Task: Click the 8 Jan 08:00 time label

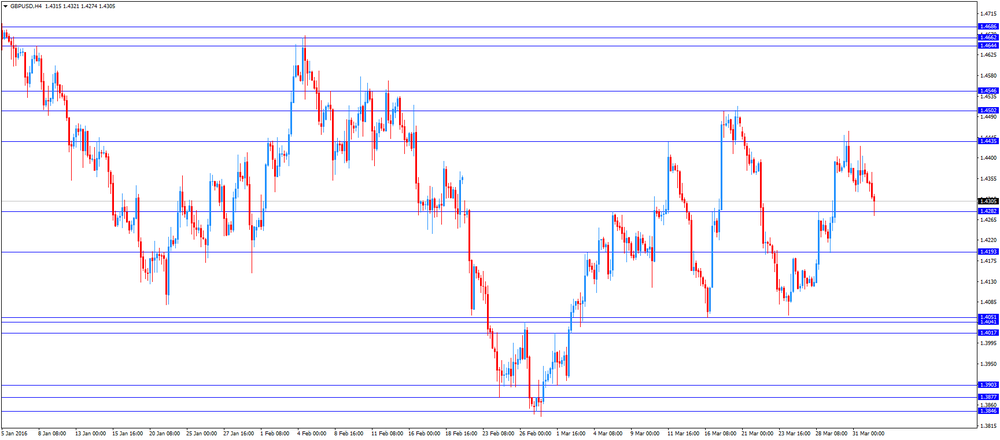Action: pyautogui.click(x=51, y=434)
